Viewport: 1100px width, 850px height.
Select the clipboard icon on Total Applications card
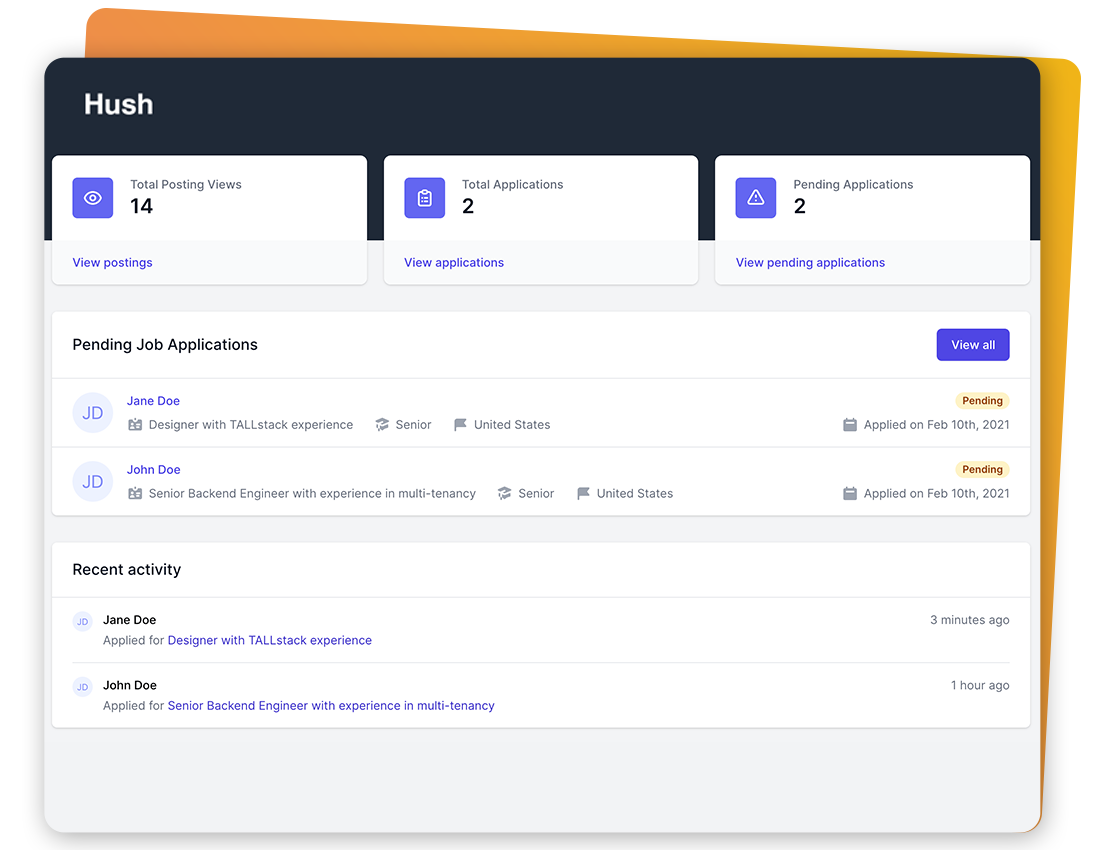pos(425,198)
